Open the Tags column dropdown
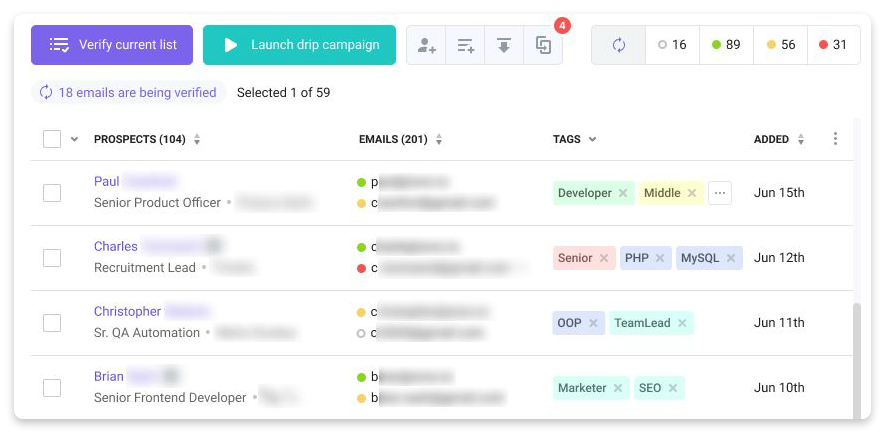 (592, 139)
